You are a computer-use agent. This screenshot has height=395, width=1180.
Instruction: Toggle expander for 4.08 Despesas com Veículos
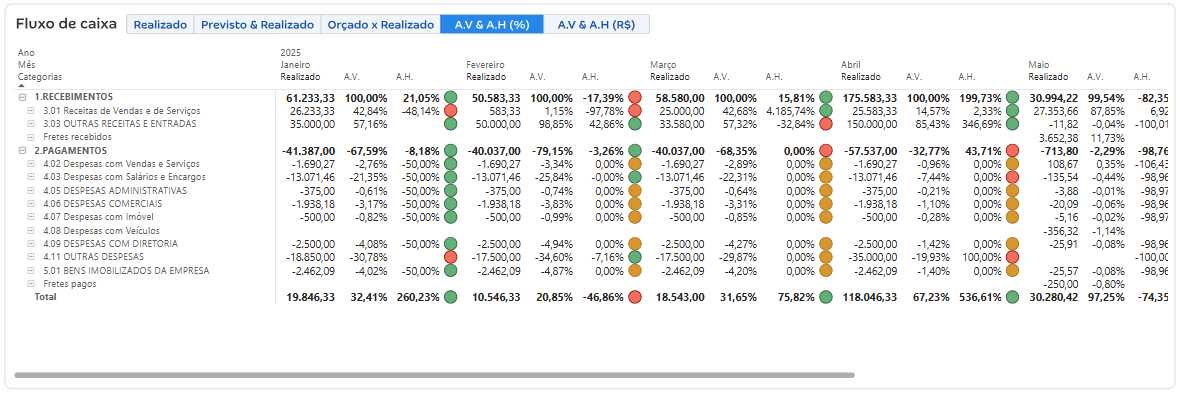click(x=31, y=230)
